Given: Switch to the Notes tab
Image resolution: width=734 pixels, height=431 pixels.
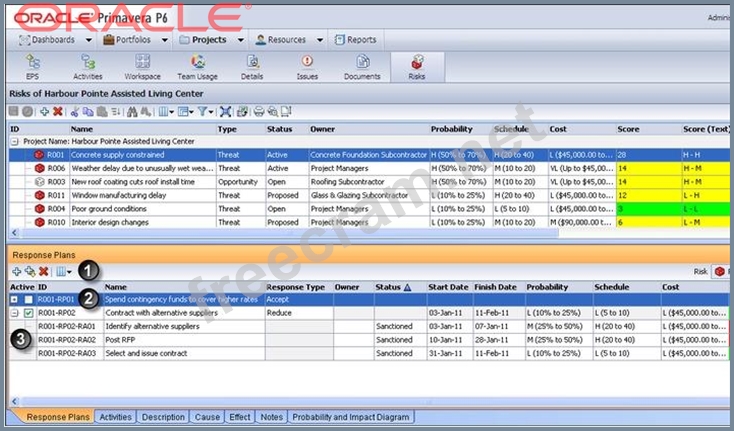Looking at the screenshot, I should [272, 416].
